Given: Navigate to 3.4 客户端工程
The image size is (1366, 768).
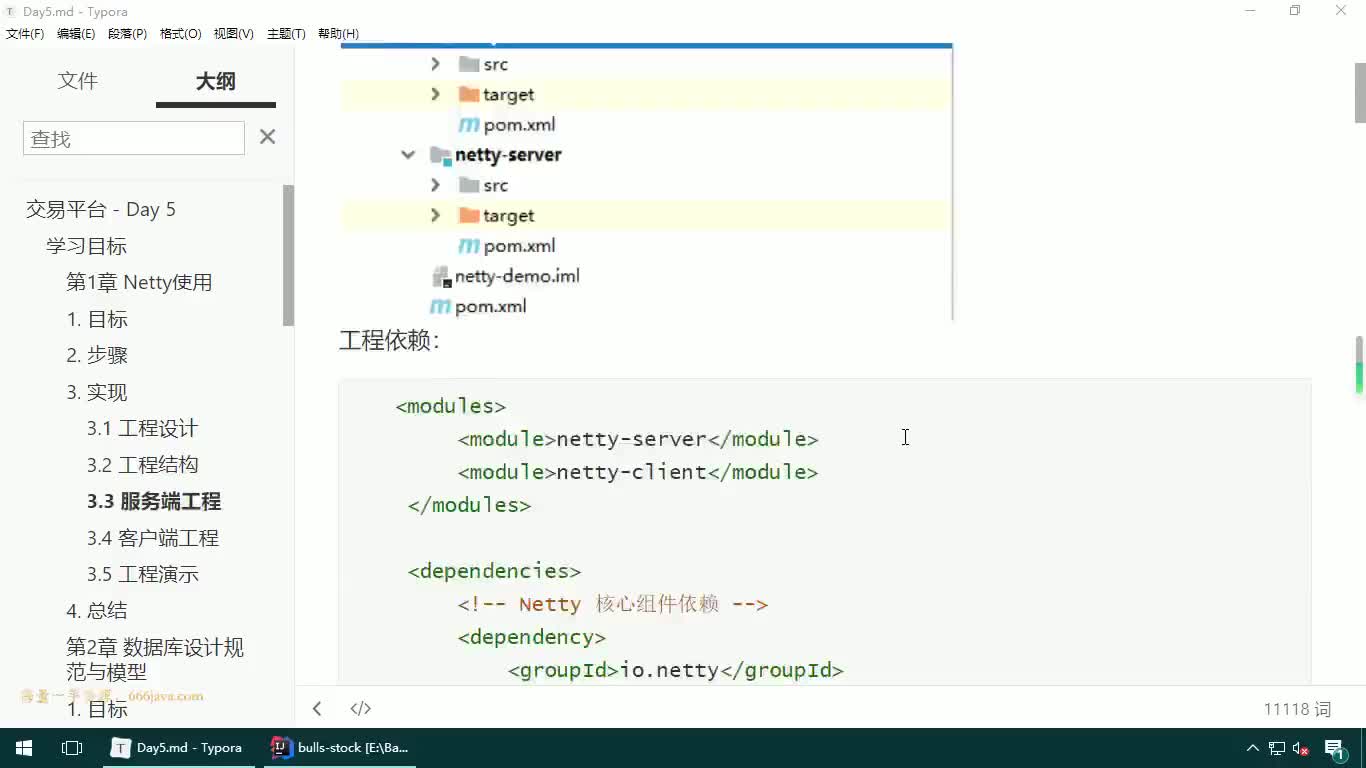Looking at the screenshot, I should [152, 538].
